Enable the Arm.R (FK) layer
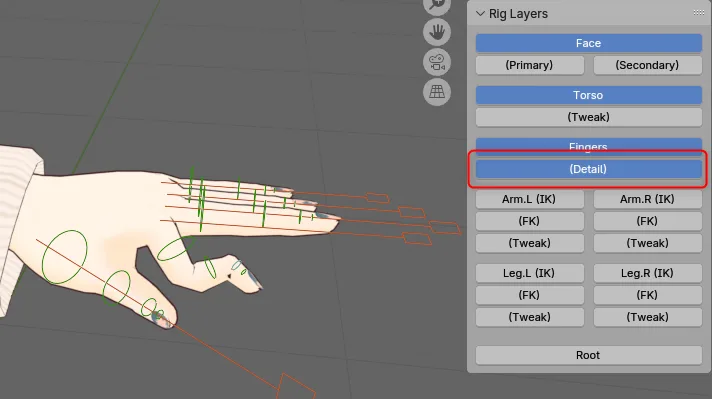 click(648, 221)
